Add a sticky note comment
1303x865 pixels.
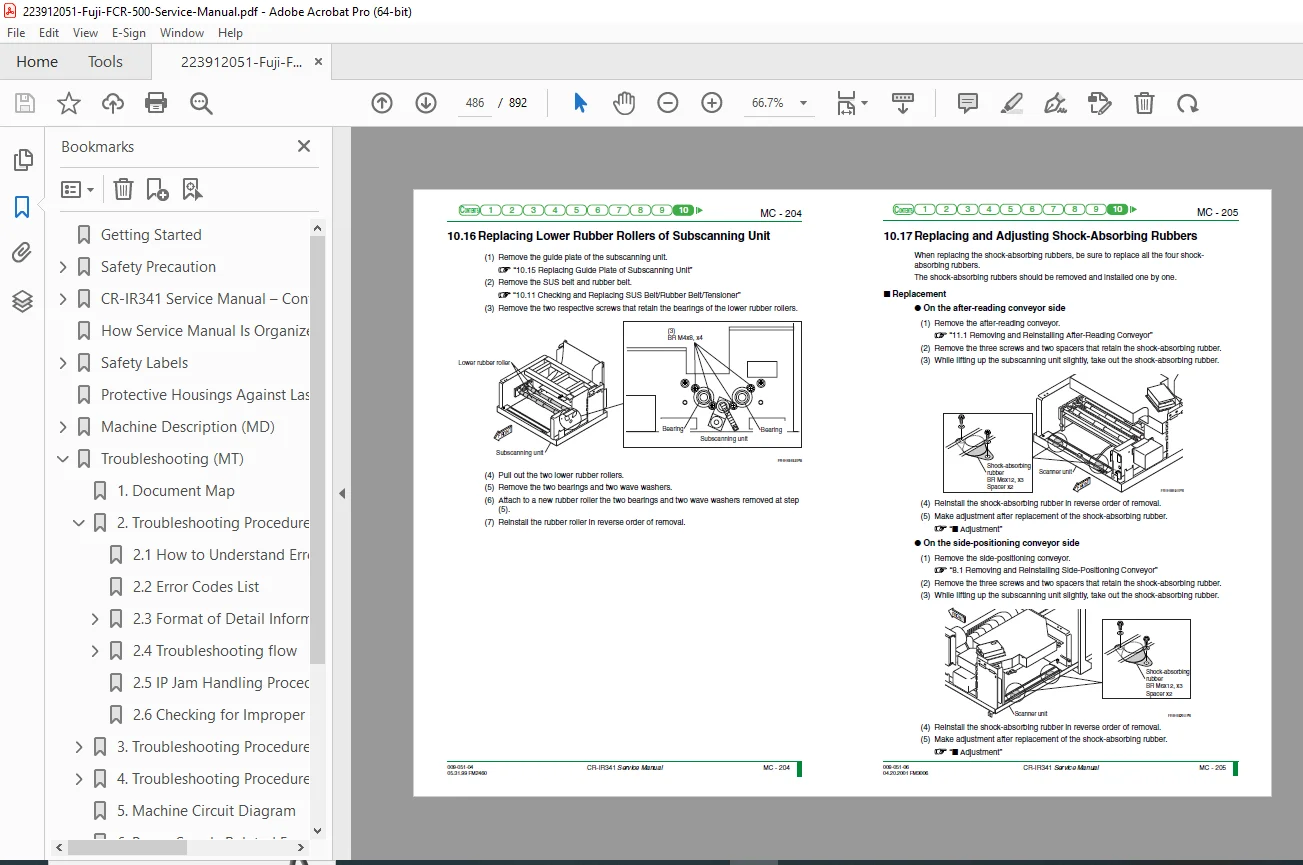(967, 103)
